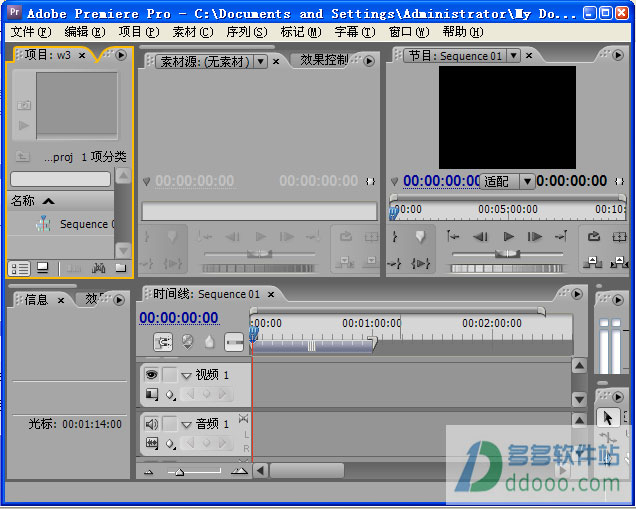Click the project panel search field
This screenshot has width=636, height=509.
coord(60,179)
